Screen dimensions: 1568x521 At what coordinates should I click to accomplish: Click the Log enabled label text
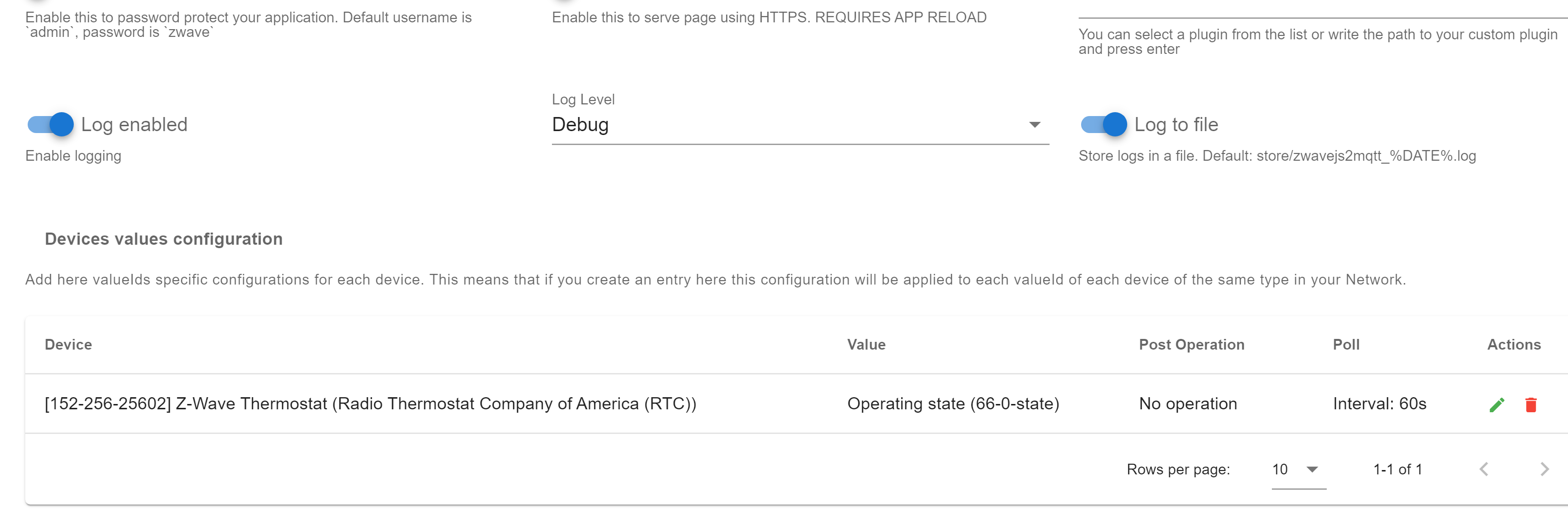click(134, 125)
